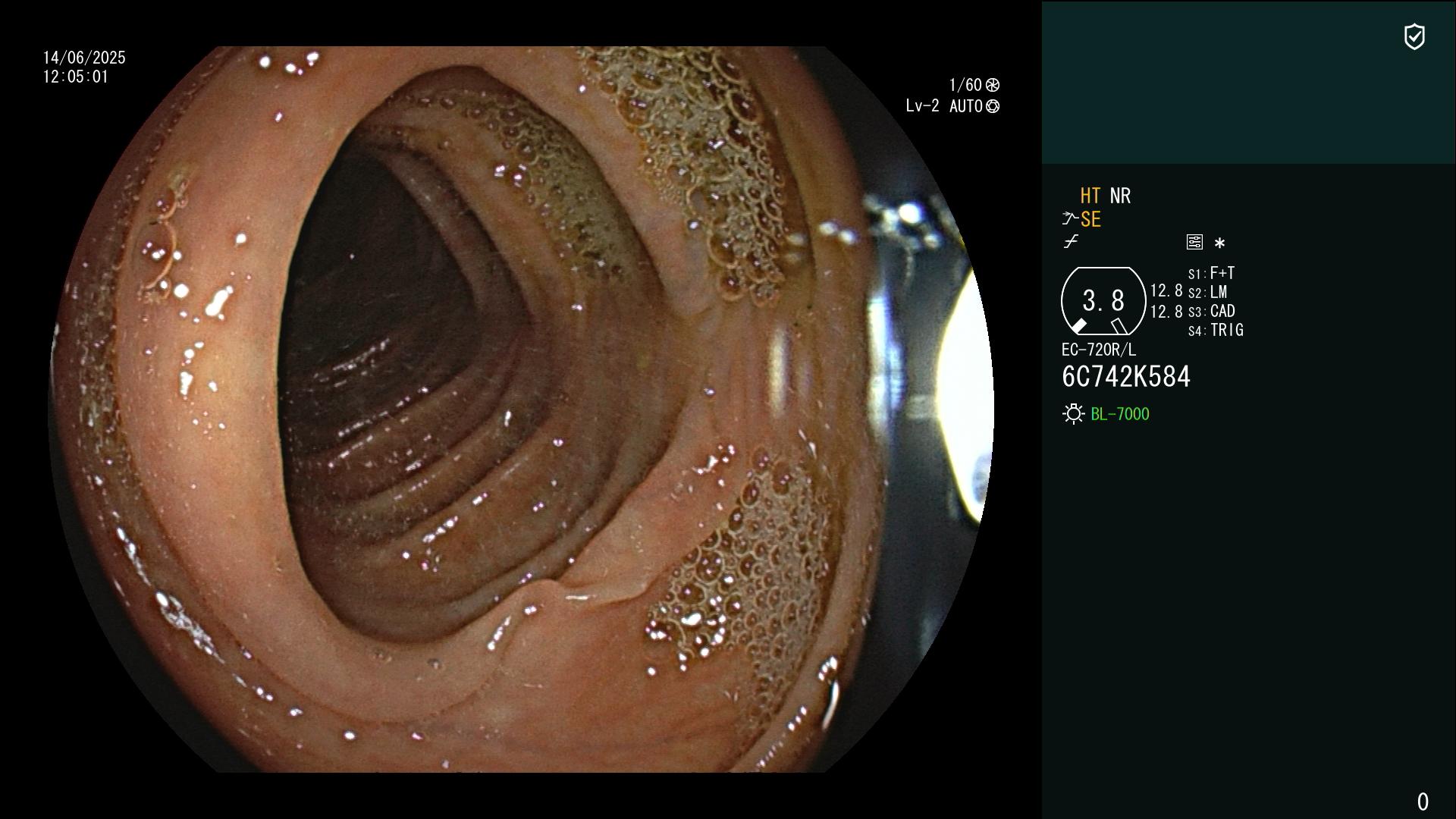Open the image settings sliders icon

[1194, 242]
